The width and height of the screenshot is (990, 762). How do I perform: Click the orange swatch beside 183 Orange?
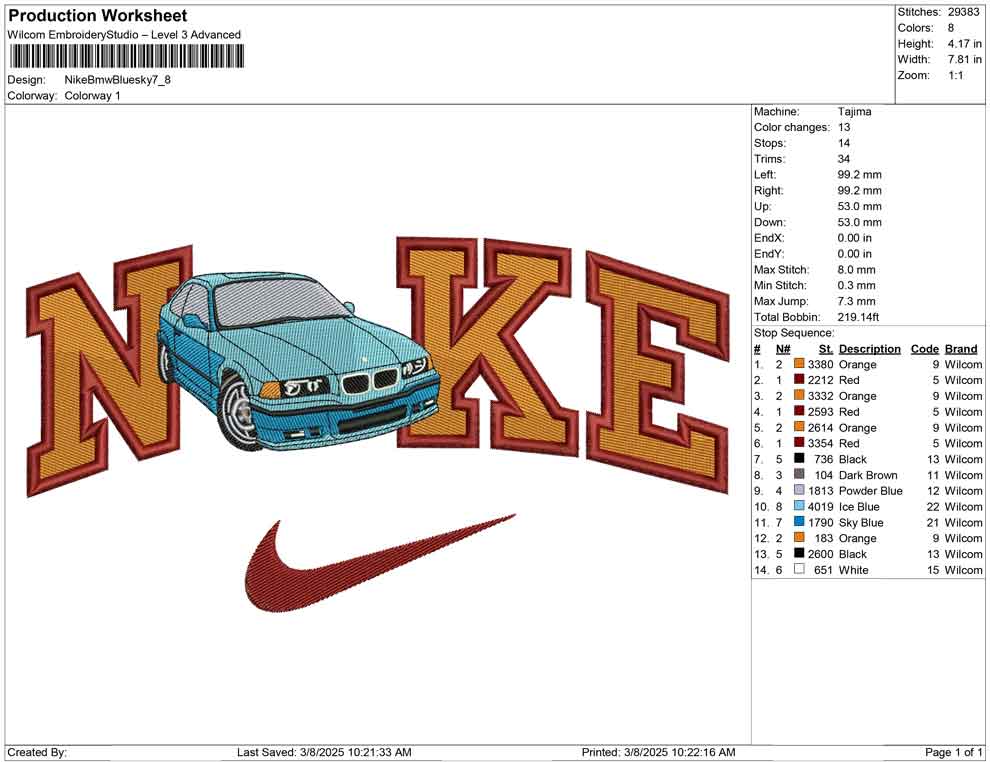click(x=799, y=537)
